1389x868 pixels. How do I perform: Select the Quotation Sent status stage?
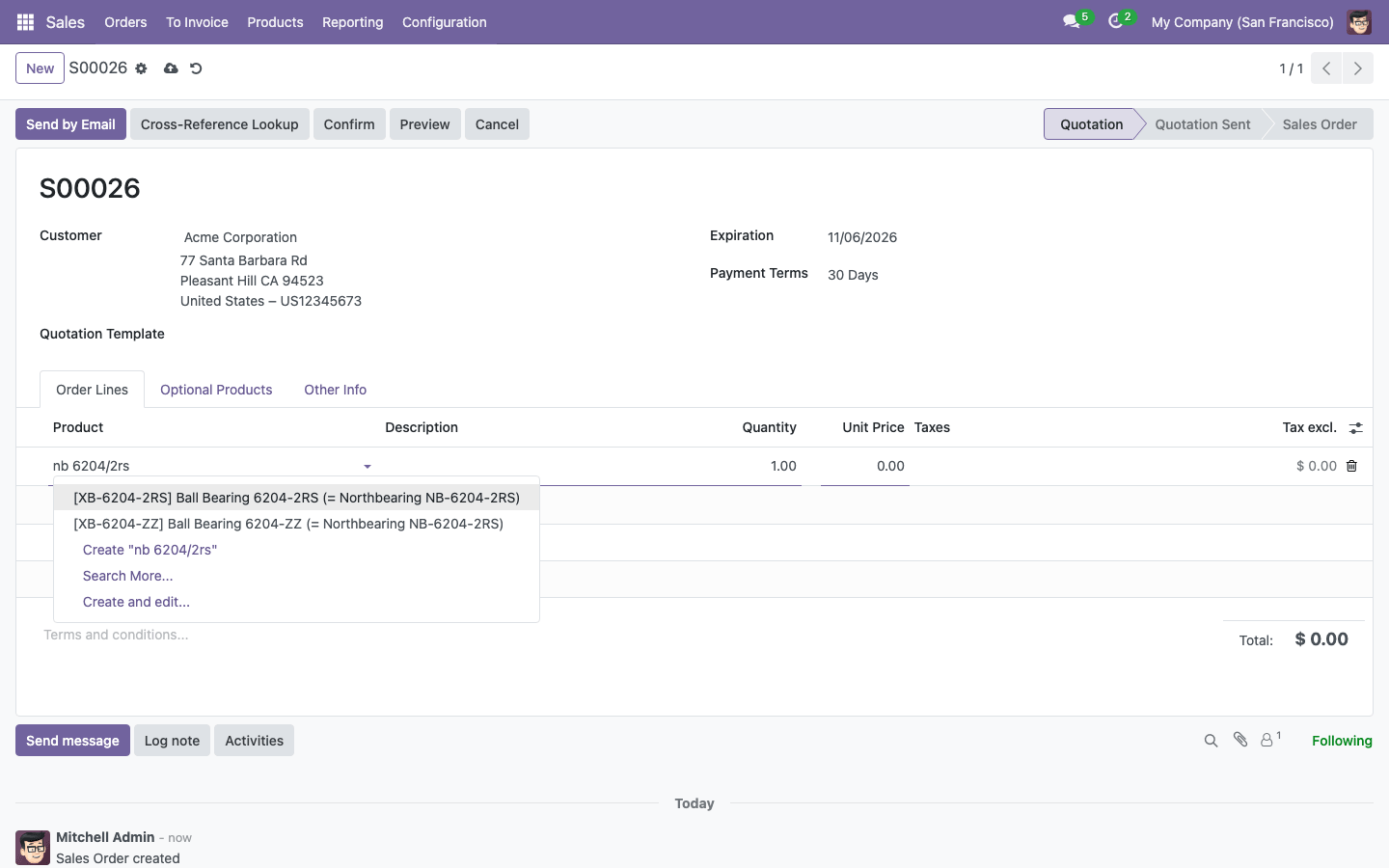pyautogui.click(x=1202, y=124)
